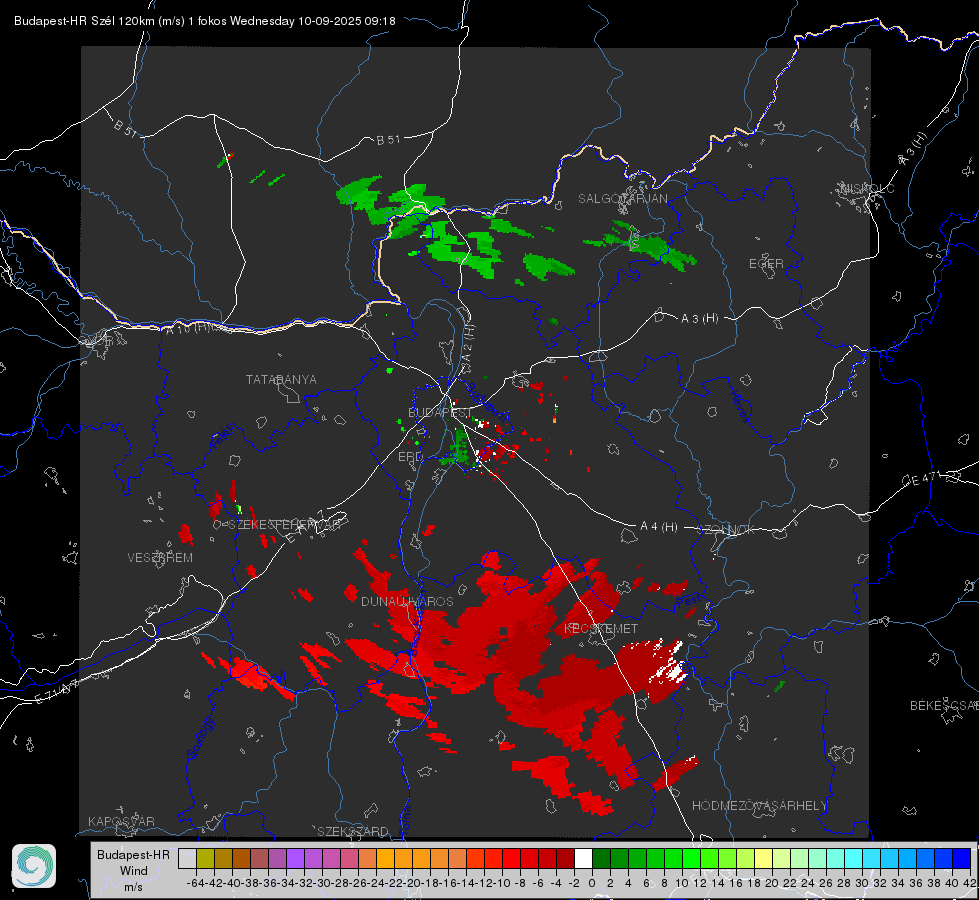The height and width of the screenshot is (900, 979).
Task: Click the VESZPREM city label
Action: coord(160,558)
